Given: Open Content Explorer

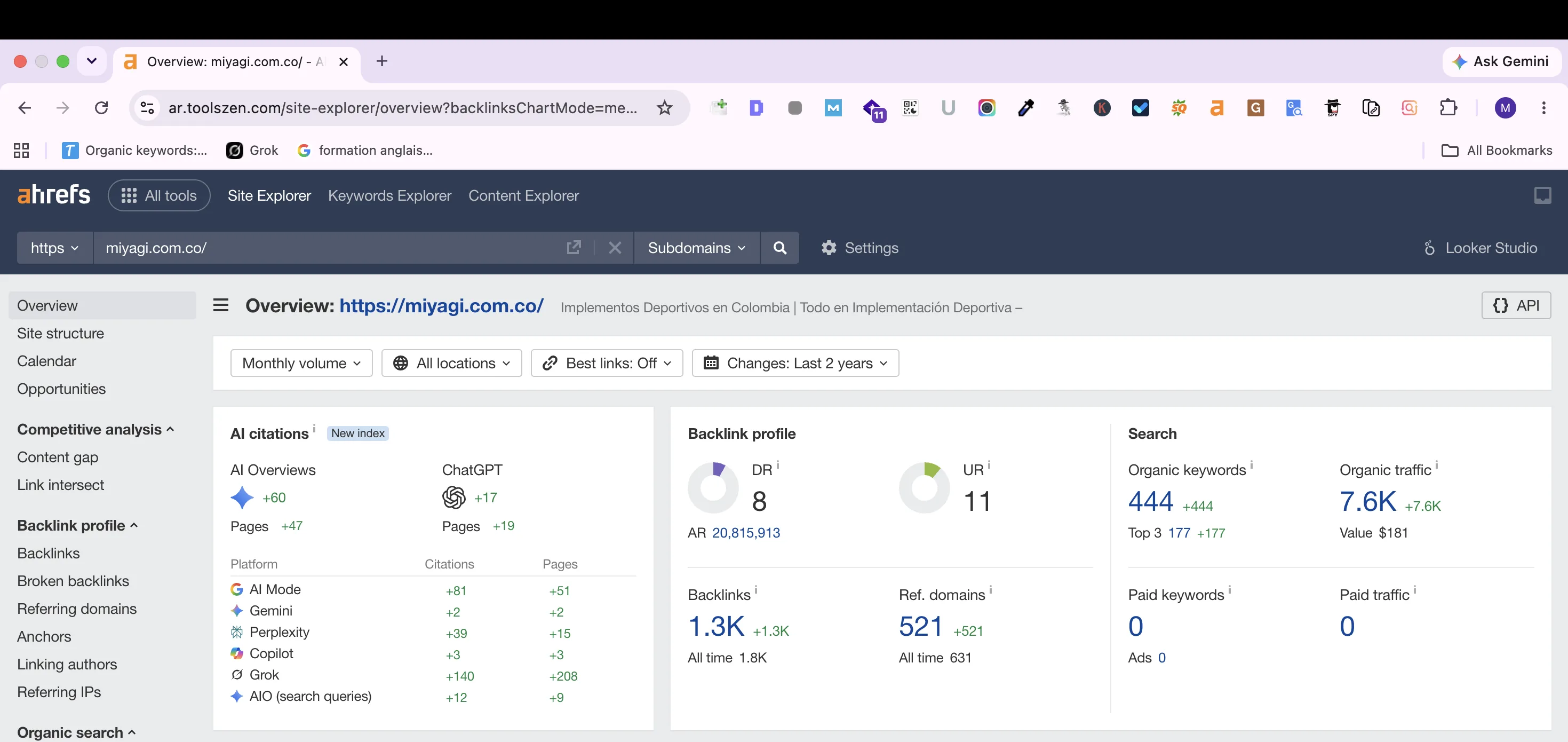Looking at the screenshot, I should point(523,195).
